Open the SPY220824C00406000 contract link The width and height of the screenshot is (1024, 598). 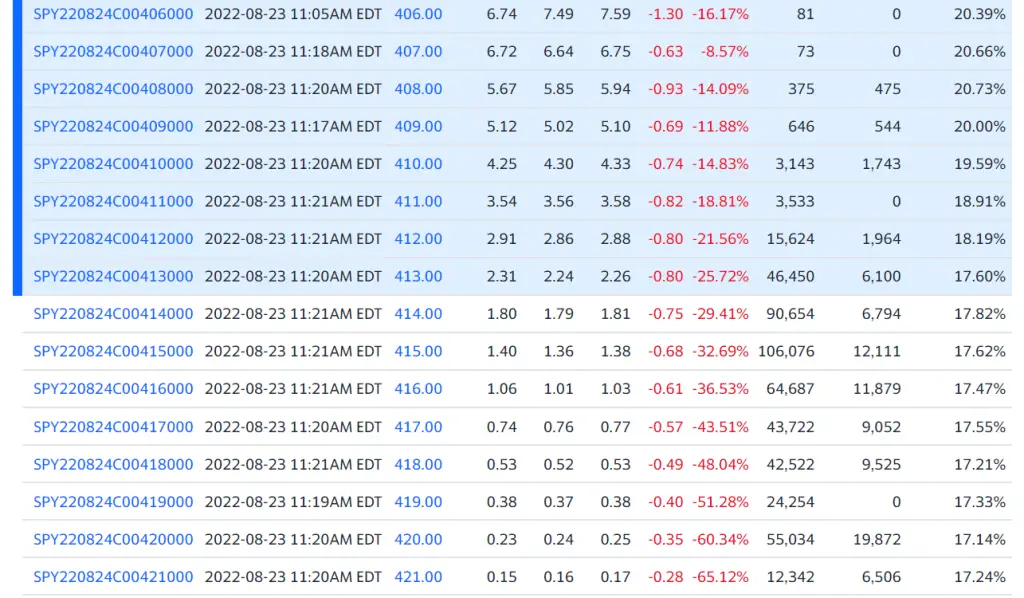pos(114,14)
